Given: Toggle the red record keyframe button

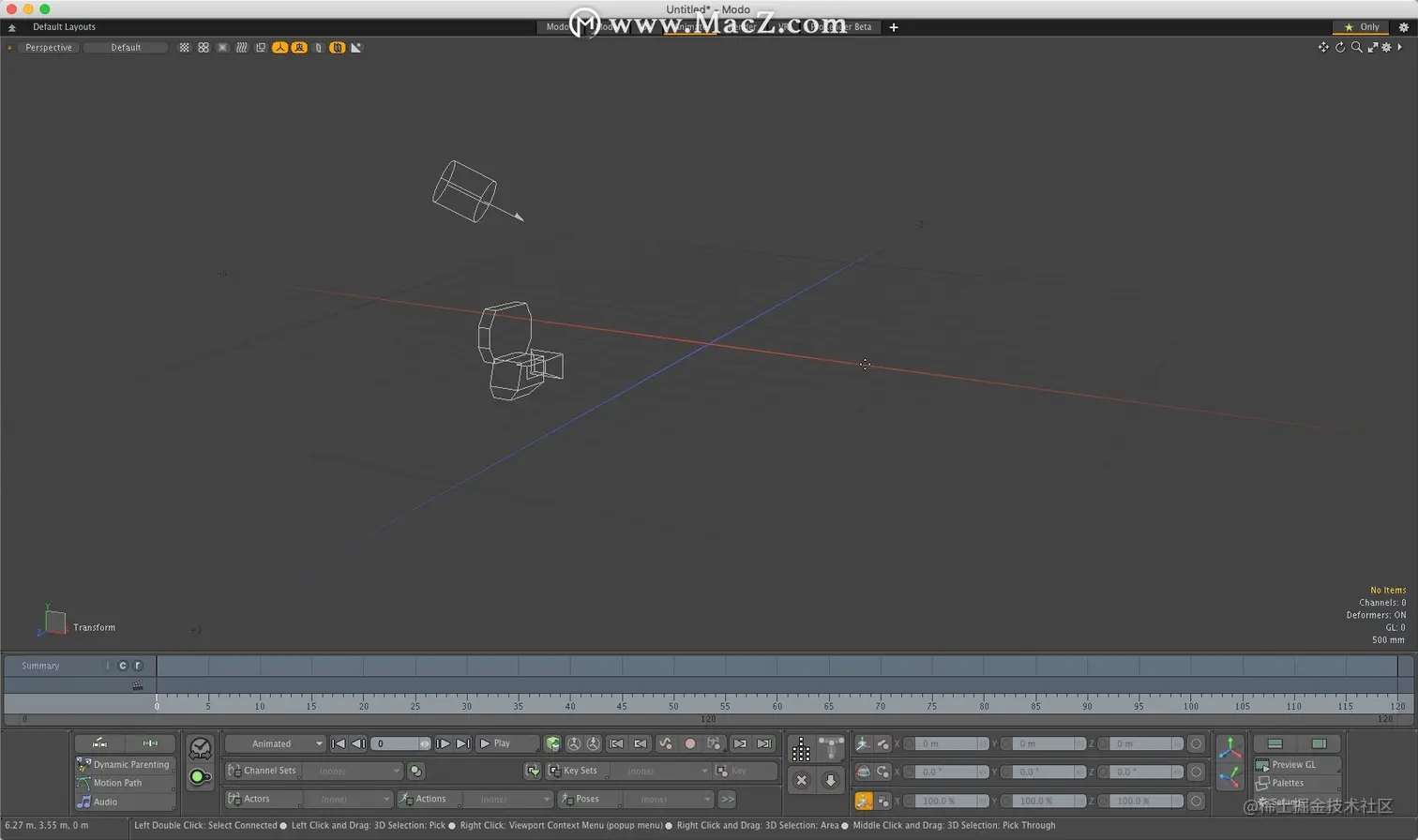Looking at the screenshot, I should (690, 743).
